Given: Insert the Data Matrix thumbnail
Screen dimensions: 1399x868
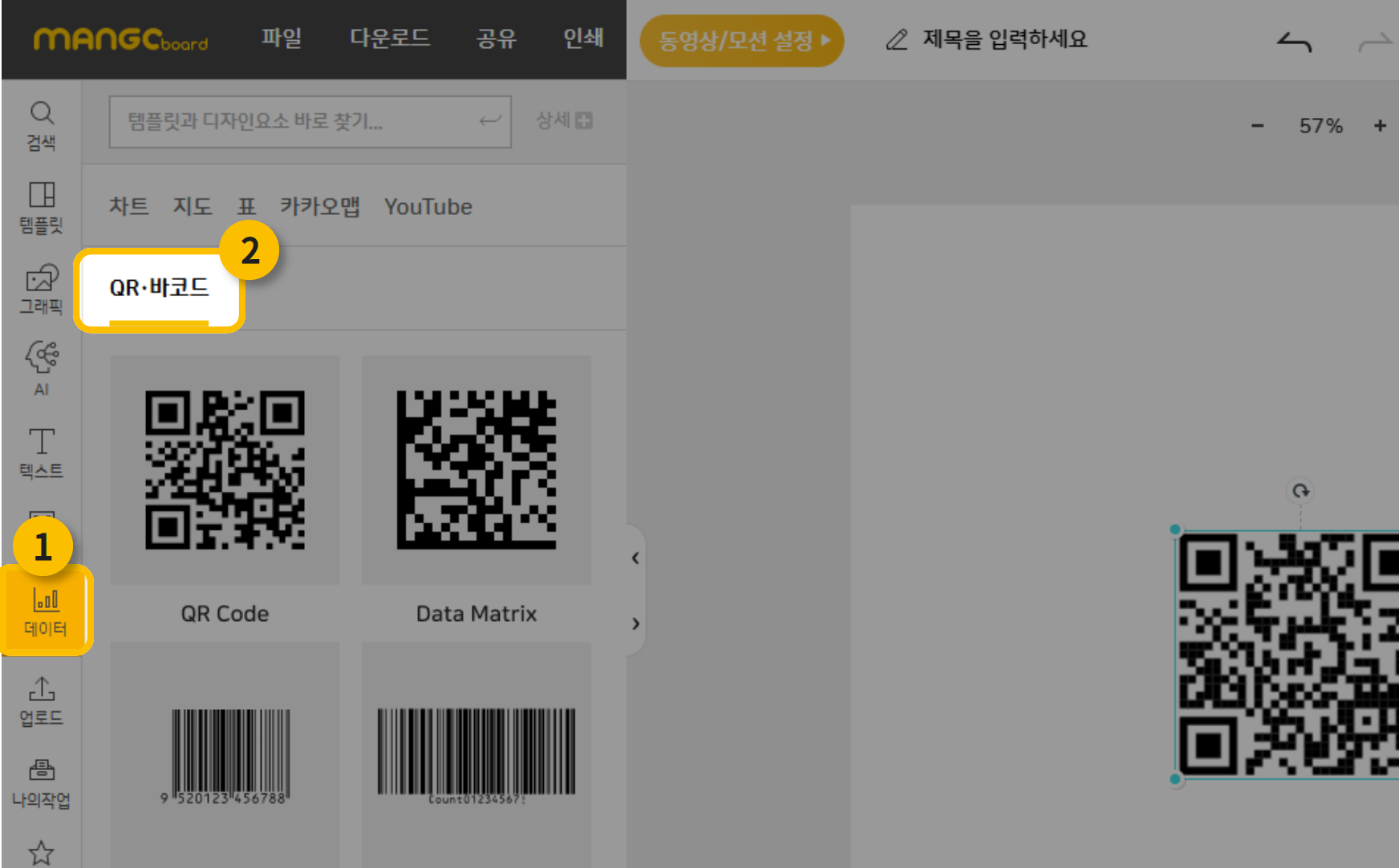Looking at the screenshot, I should 476,470.
